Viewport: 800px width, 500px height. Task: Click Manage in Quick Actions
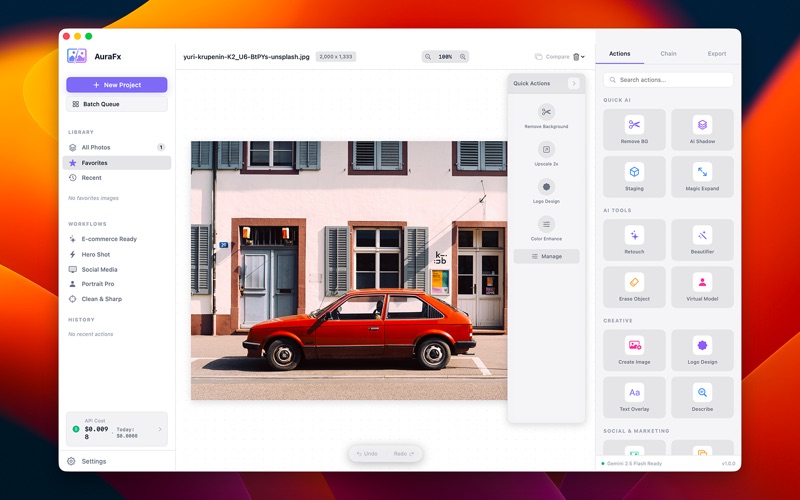(546, 256)
